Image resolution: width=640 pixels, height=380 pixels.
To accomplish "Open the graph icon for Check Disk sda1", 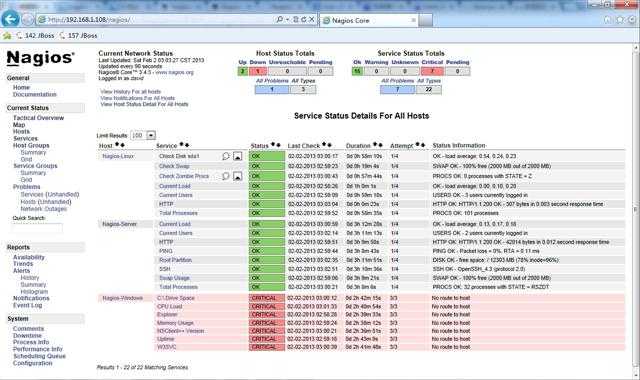I will tap(238, 156).
